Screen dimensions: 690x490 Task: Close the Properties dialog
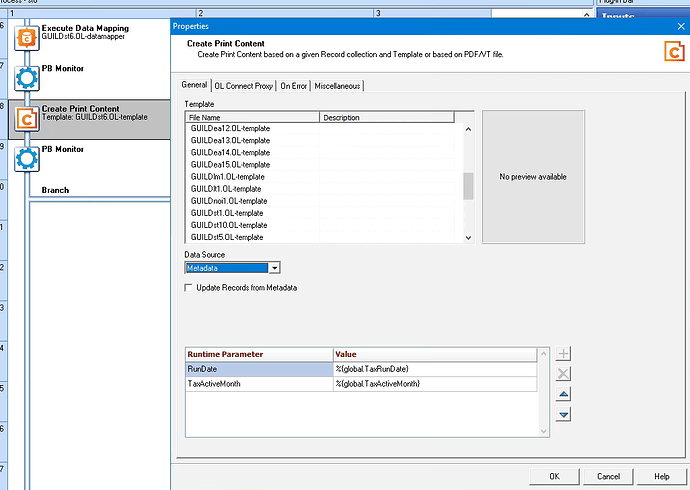681,27
